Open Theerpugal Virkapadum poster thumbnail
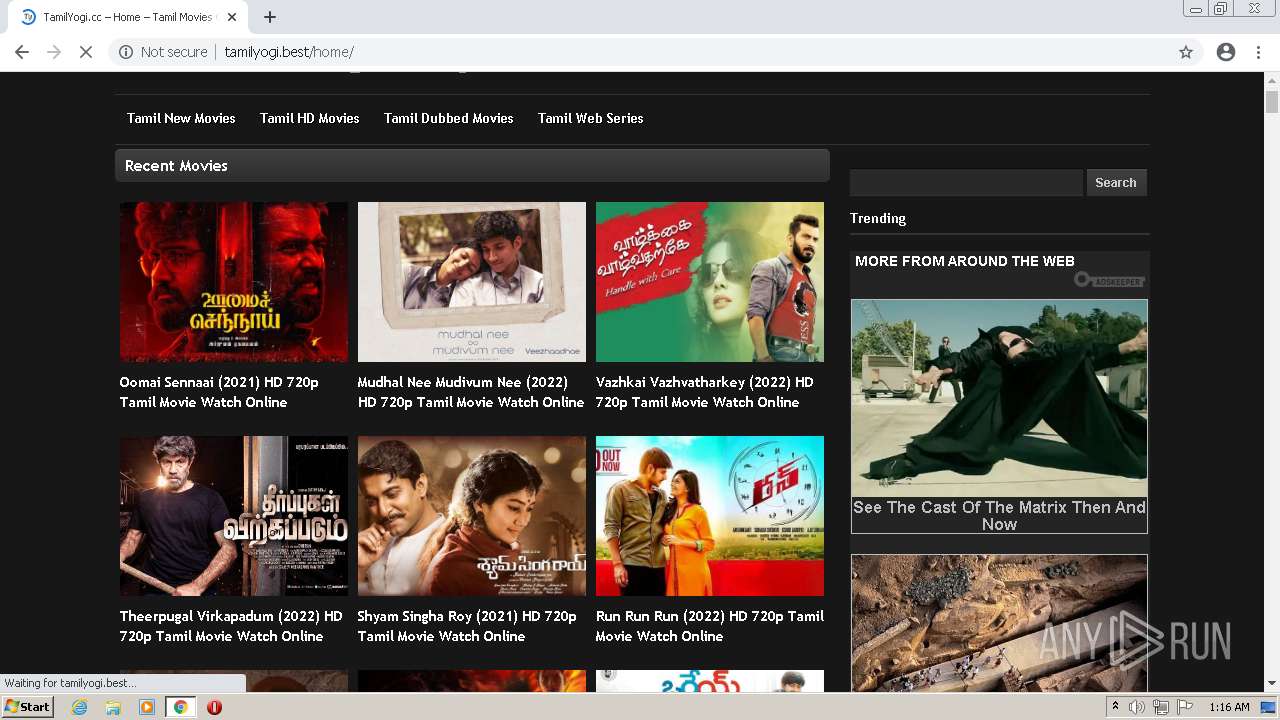Image resolution: width=1280 pixels, height=720 pixels. pyautogui.click(x=234, y=516)
